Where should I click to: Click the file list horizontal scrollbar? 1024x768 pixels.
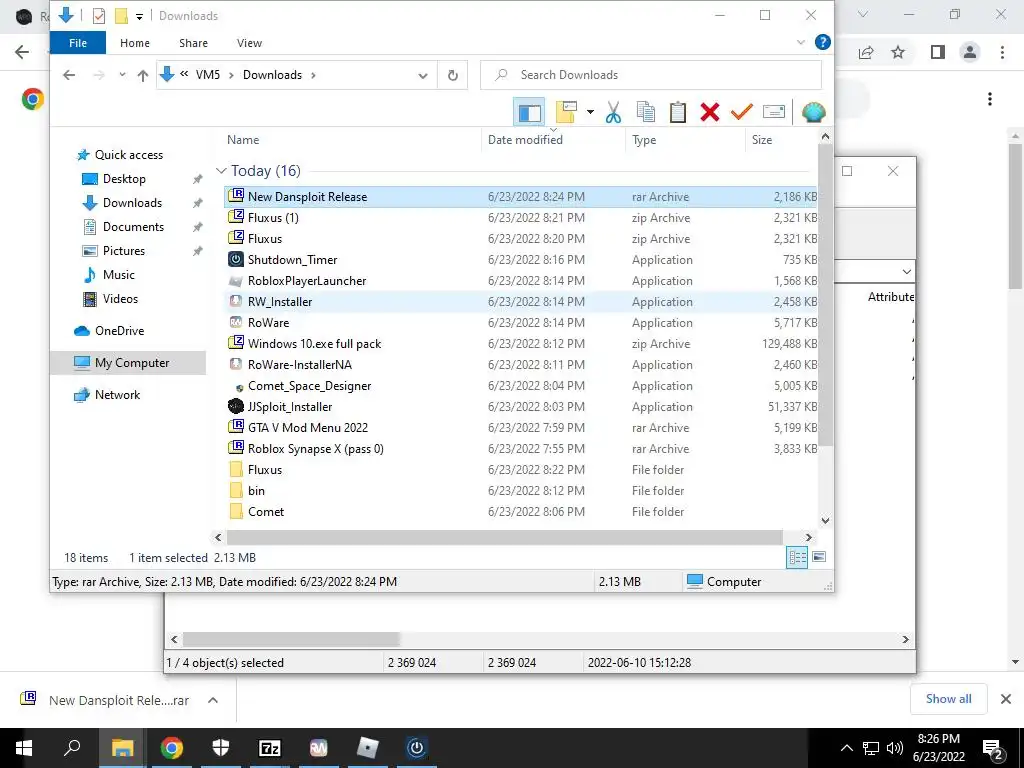pos(504,537)
